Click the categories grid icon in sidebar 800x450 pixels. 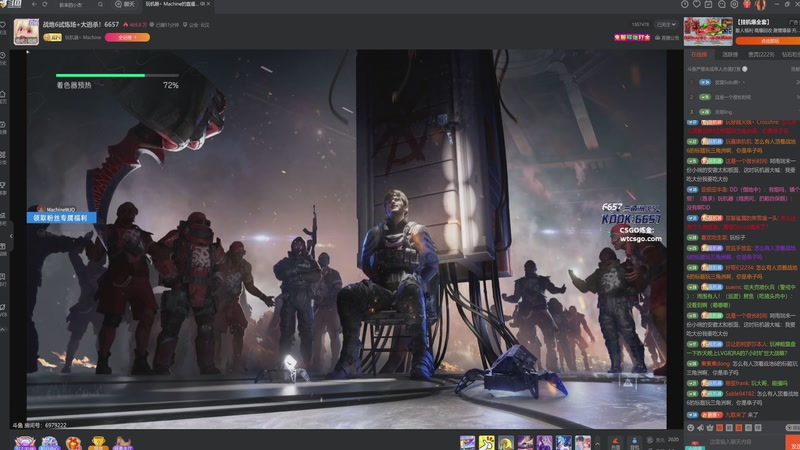[x=3, y=155]
